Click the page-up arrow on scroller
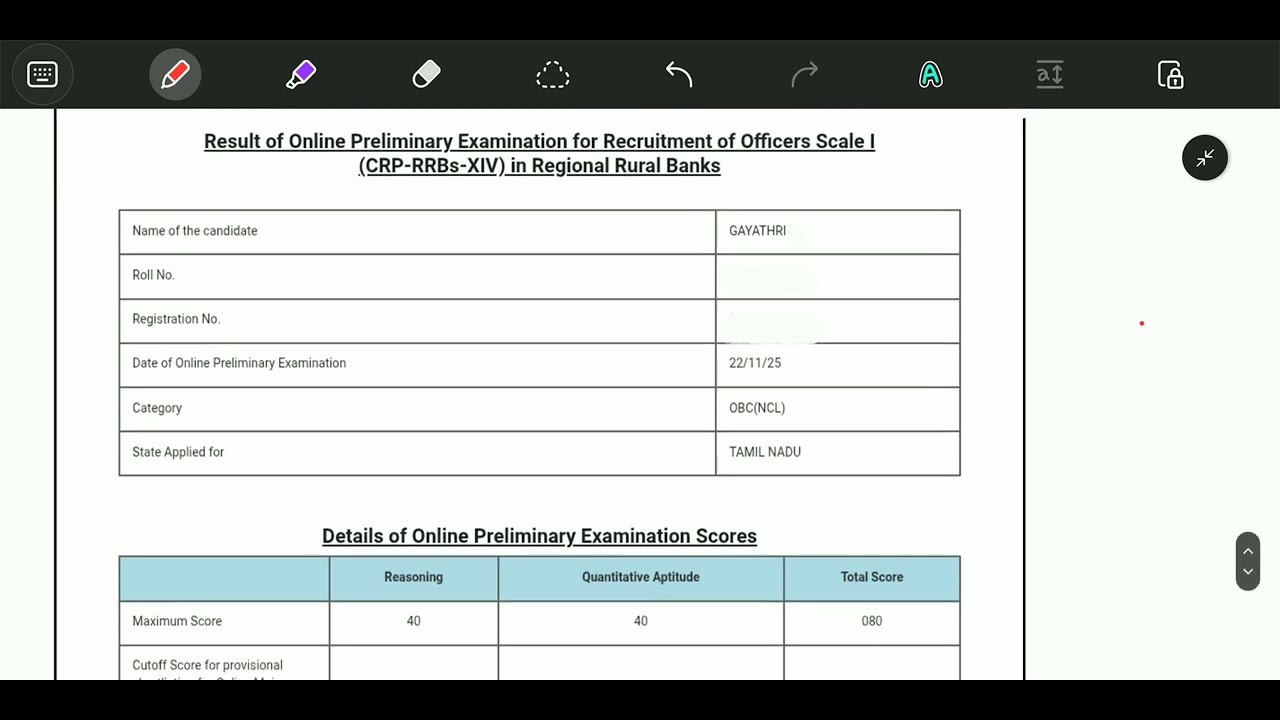The height and width of the screenshot is (720, 1280). (x=1248, y=551)
